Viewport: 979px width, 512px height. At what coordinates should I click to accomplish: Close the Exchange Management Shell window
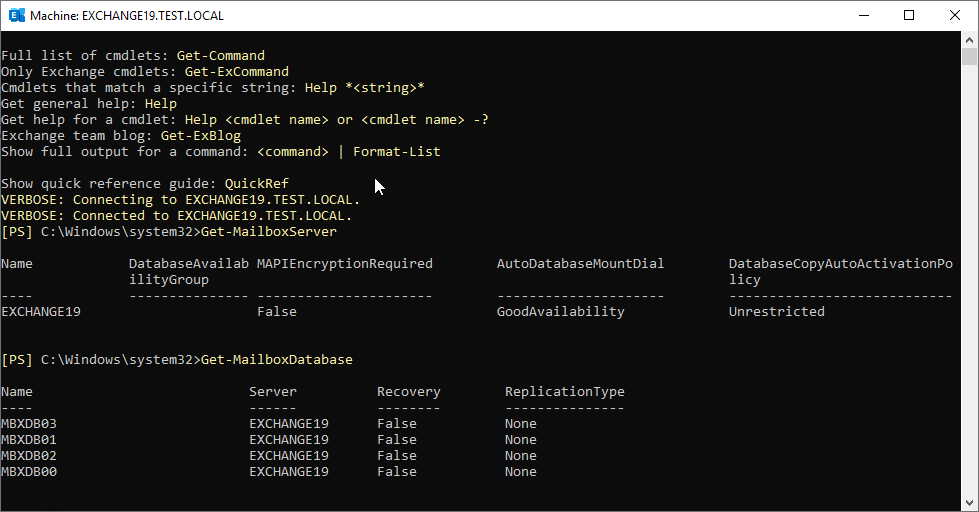955,16
